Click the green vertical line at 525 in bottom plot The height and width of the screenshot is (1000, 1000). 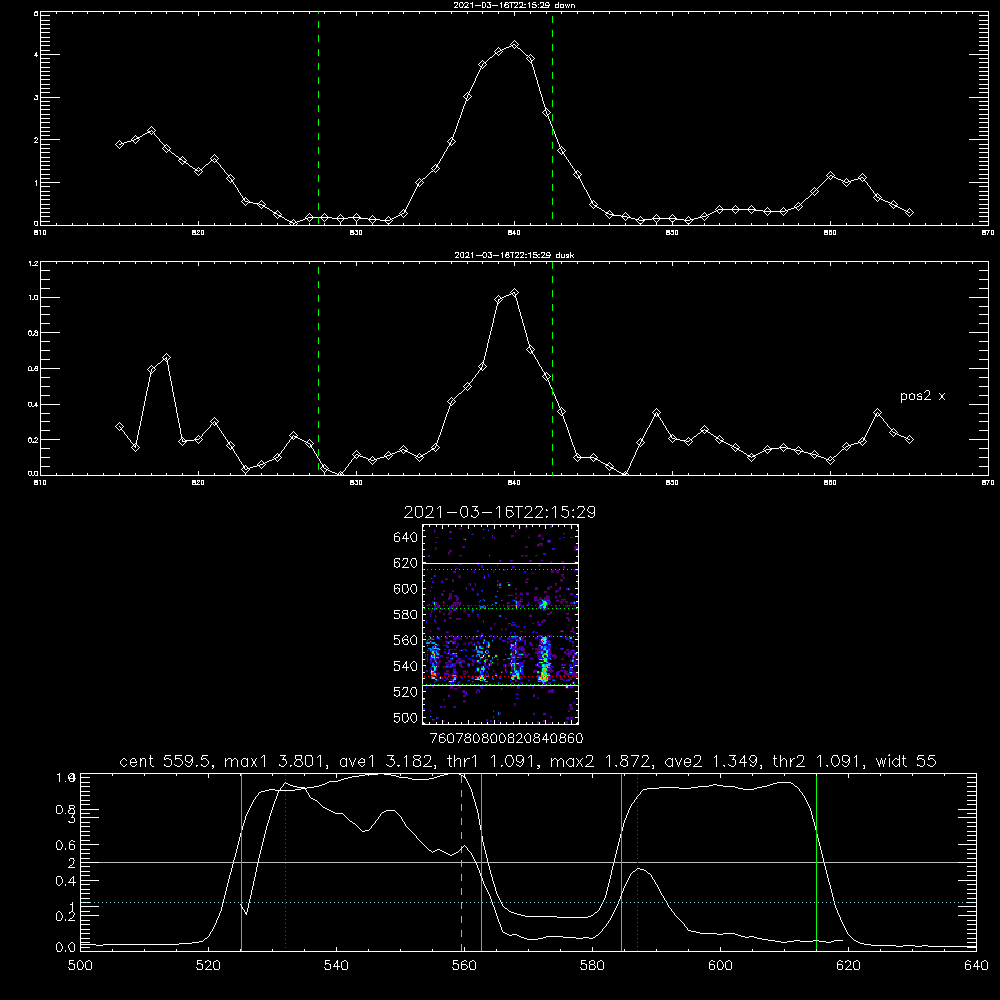click(241, 862)
